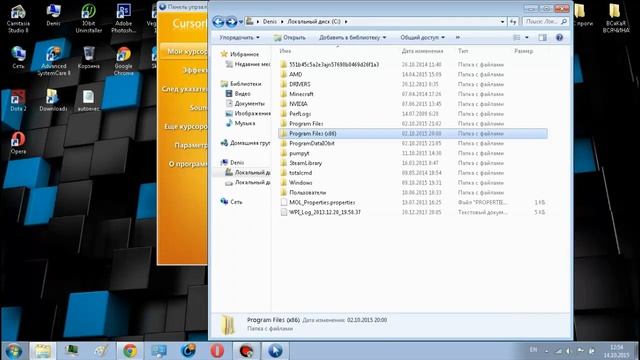Select the totalcmd folder

coord(413,173)
